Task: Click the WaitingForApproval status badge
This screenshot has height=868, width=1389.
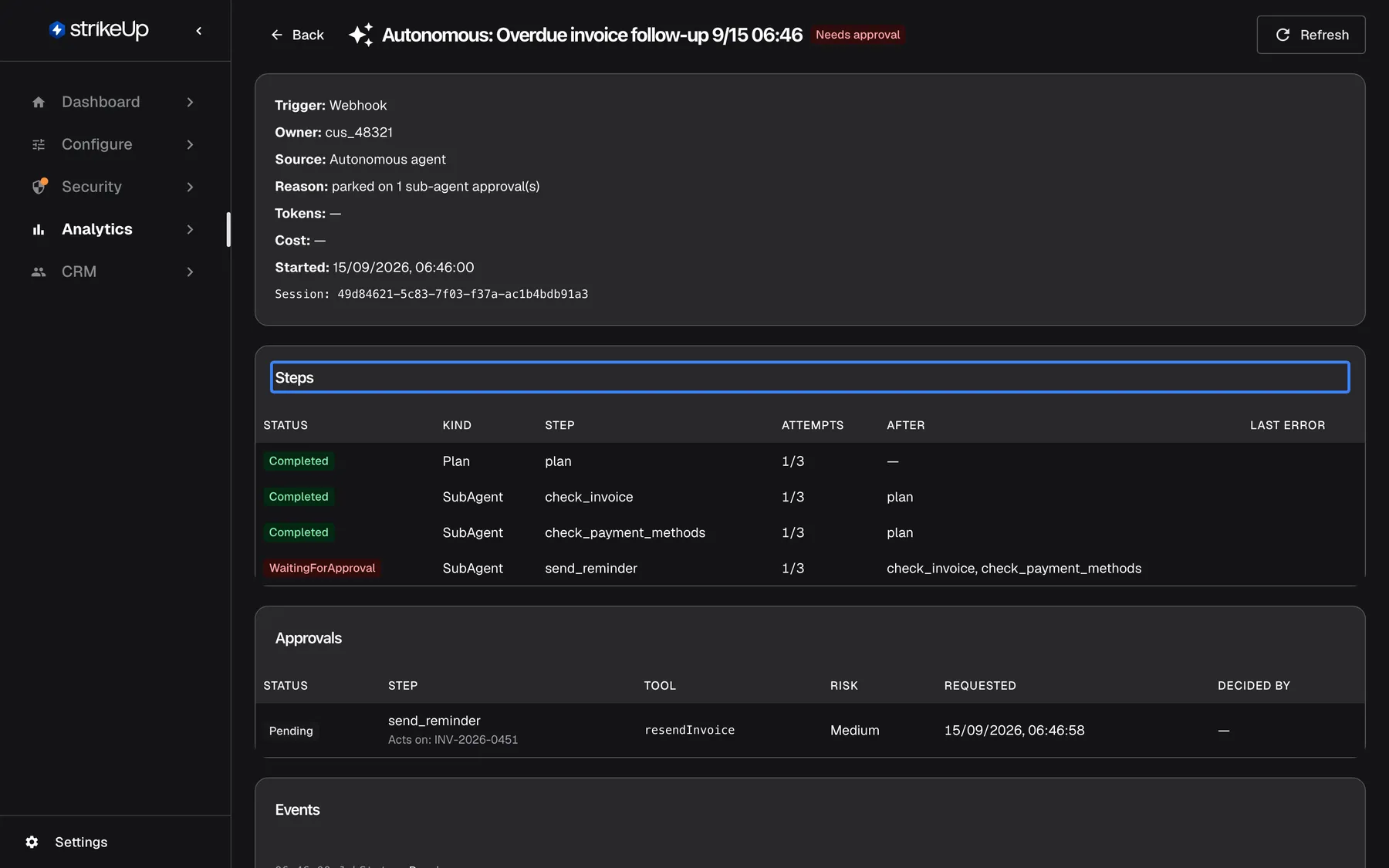Action: [322, 568]
